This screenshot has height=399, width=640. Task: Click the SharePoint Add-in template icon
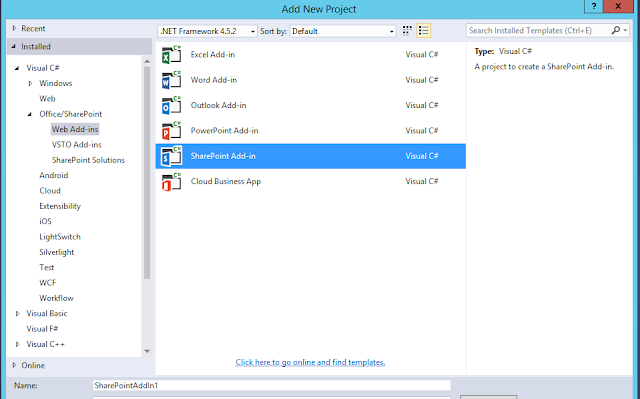click(x=171, y=156)
